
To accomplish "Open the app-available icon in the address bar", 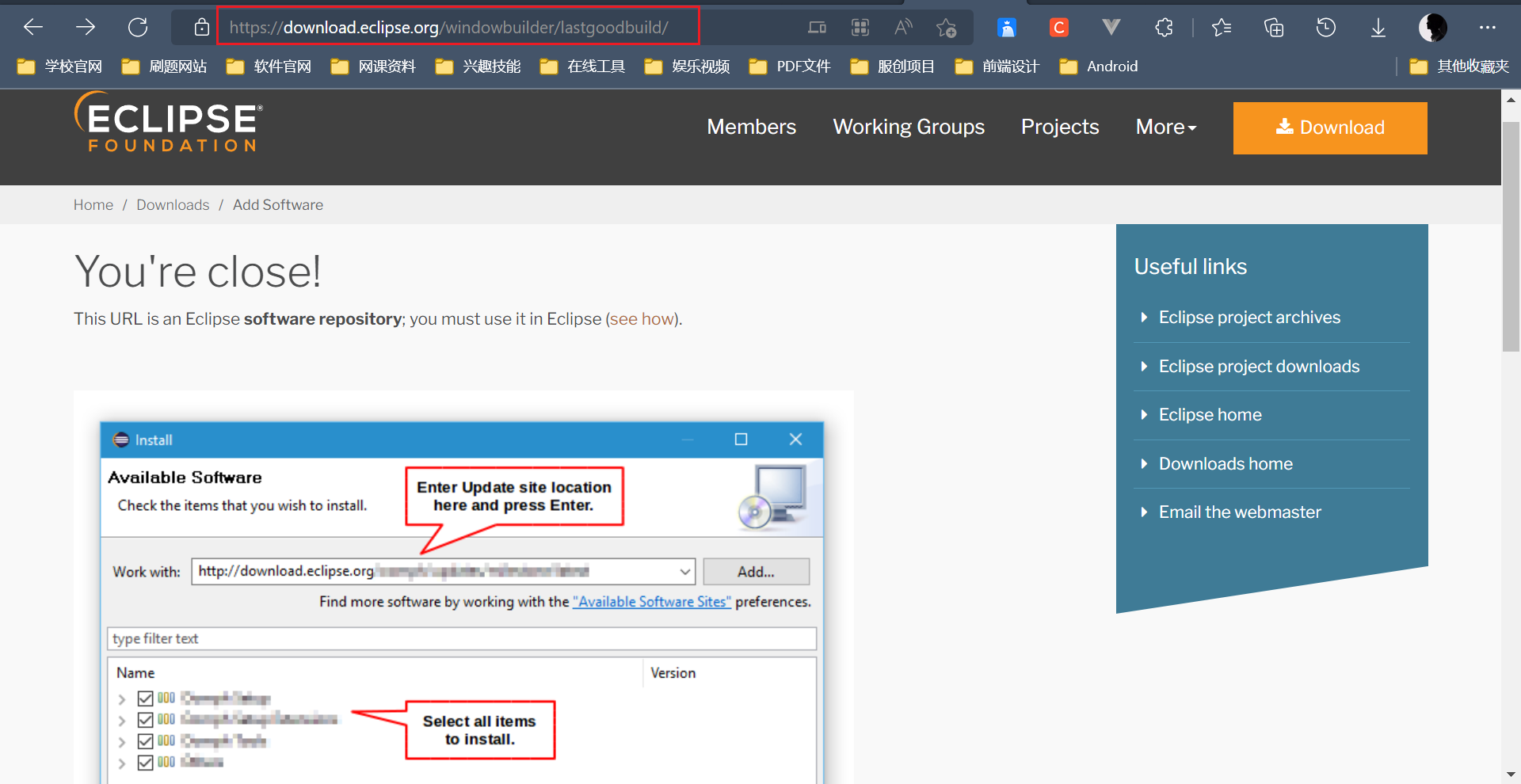I will pyautogui.click(x=817, y=28).
